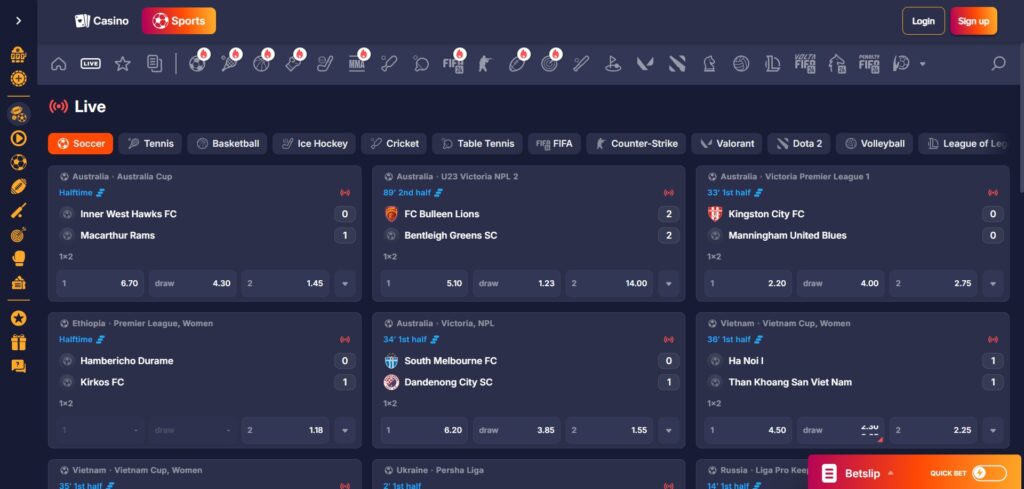Bet on draw at 4.00 for Kingston City
1024x489 pixels.
tap(844, 284)
